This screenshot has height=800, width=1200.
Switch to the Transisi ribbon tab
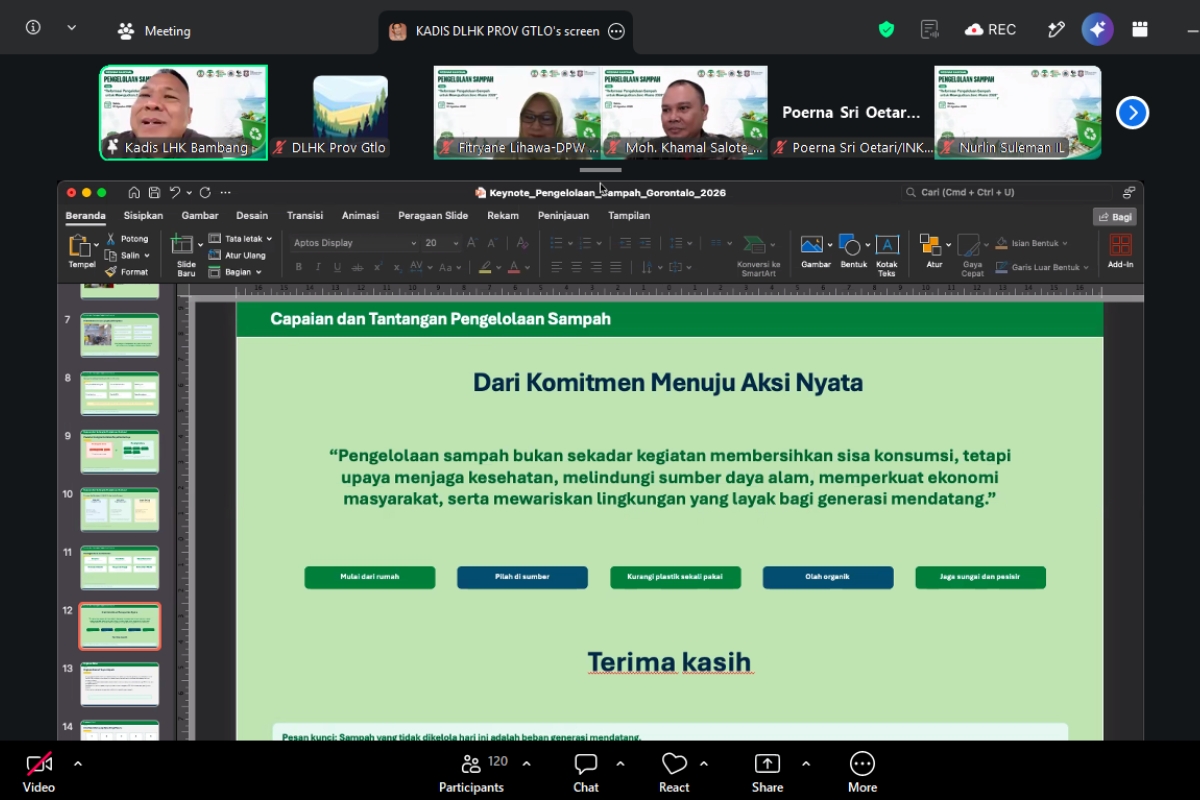[305, 215]
